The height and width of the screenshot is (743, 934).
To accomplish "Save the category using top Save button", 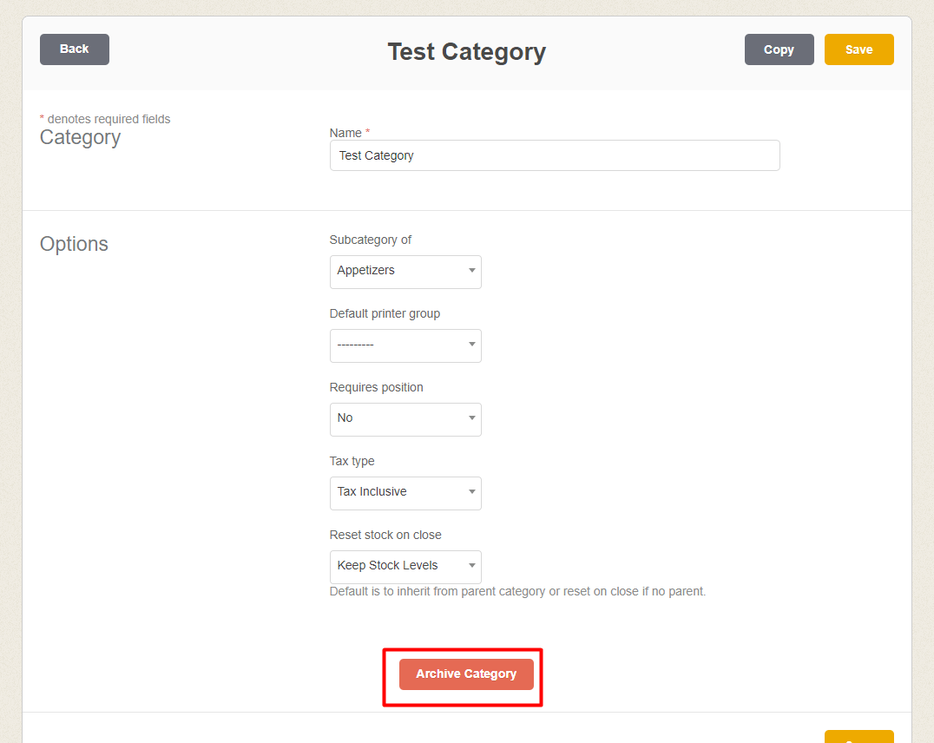I will point(858,49).
